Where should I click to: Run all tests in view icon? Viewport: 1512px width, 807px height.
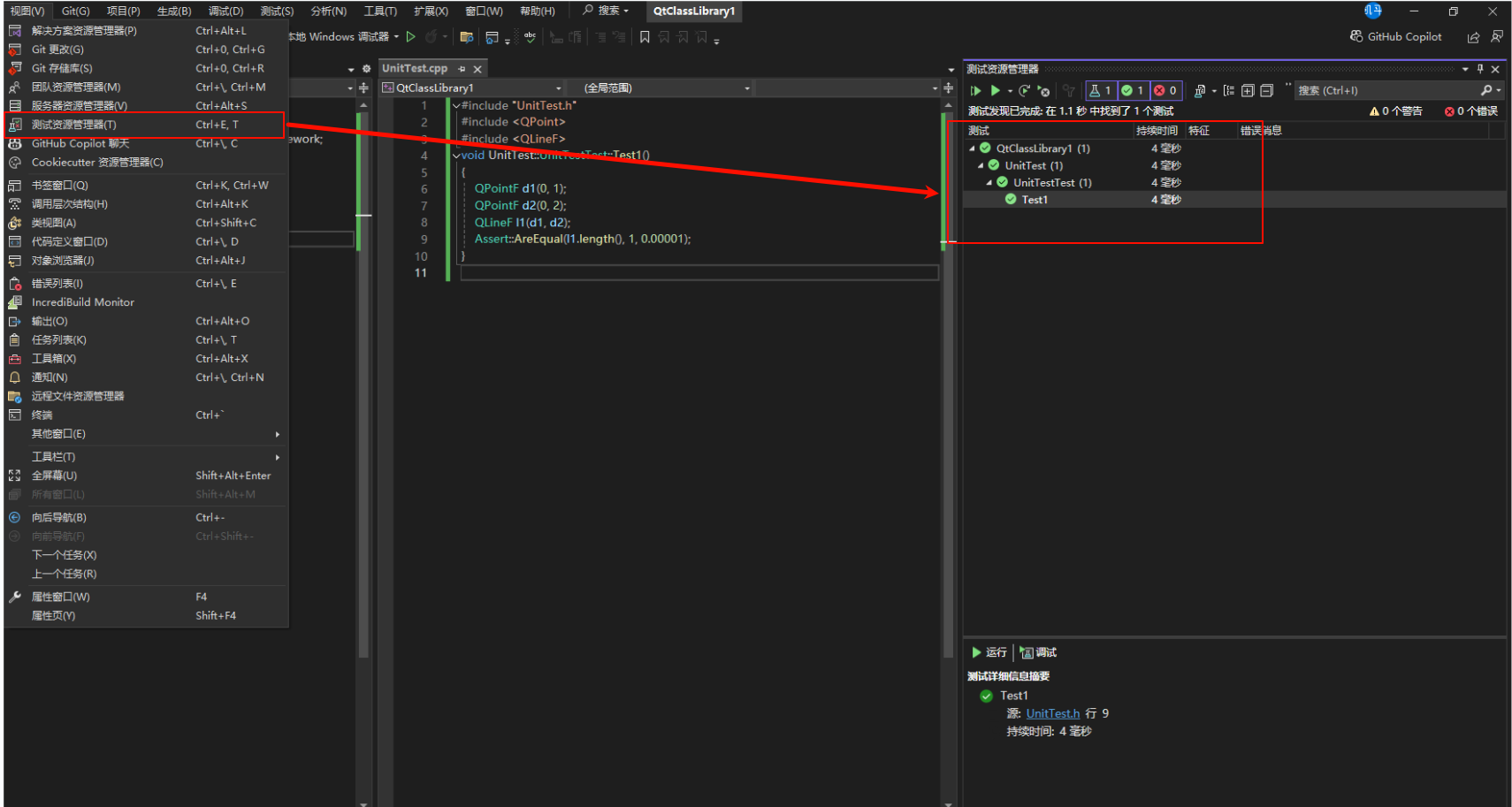[976, 91]
